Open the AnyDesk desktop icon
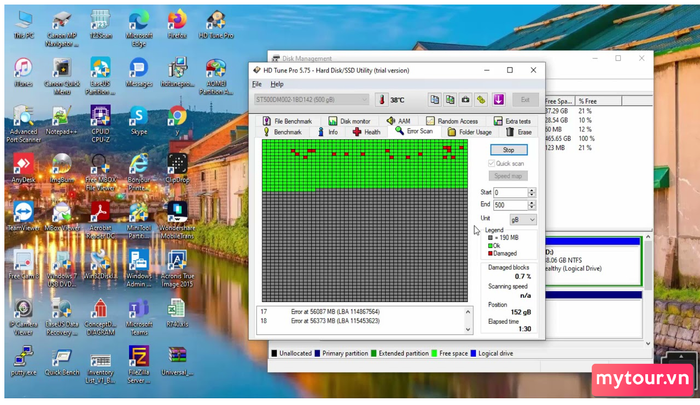700x405 pixels. click(x=23, y=168)
